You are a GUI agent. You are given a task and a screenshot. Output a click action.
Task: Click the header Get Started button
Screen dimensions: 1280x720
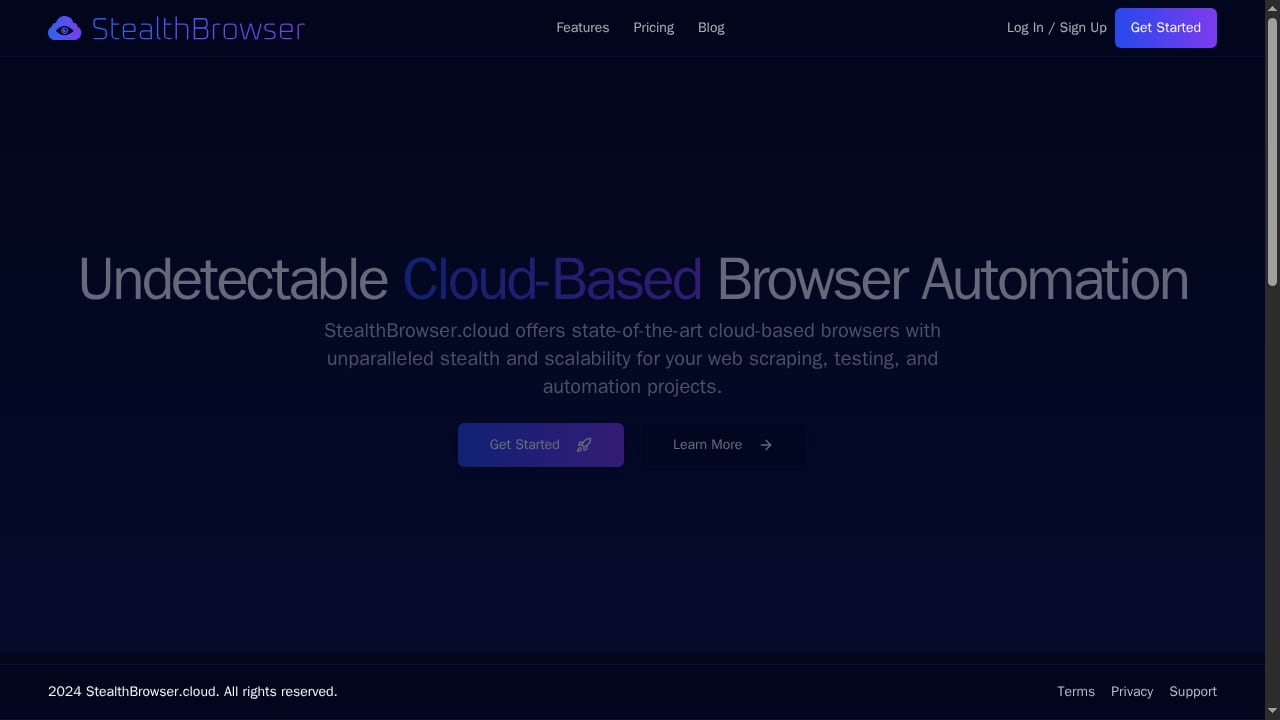click(1165, 28)
